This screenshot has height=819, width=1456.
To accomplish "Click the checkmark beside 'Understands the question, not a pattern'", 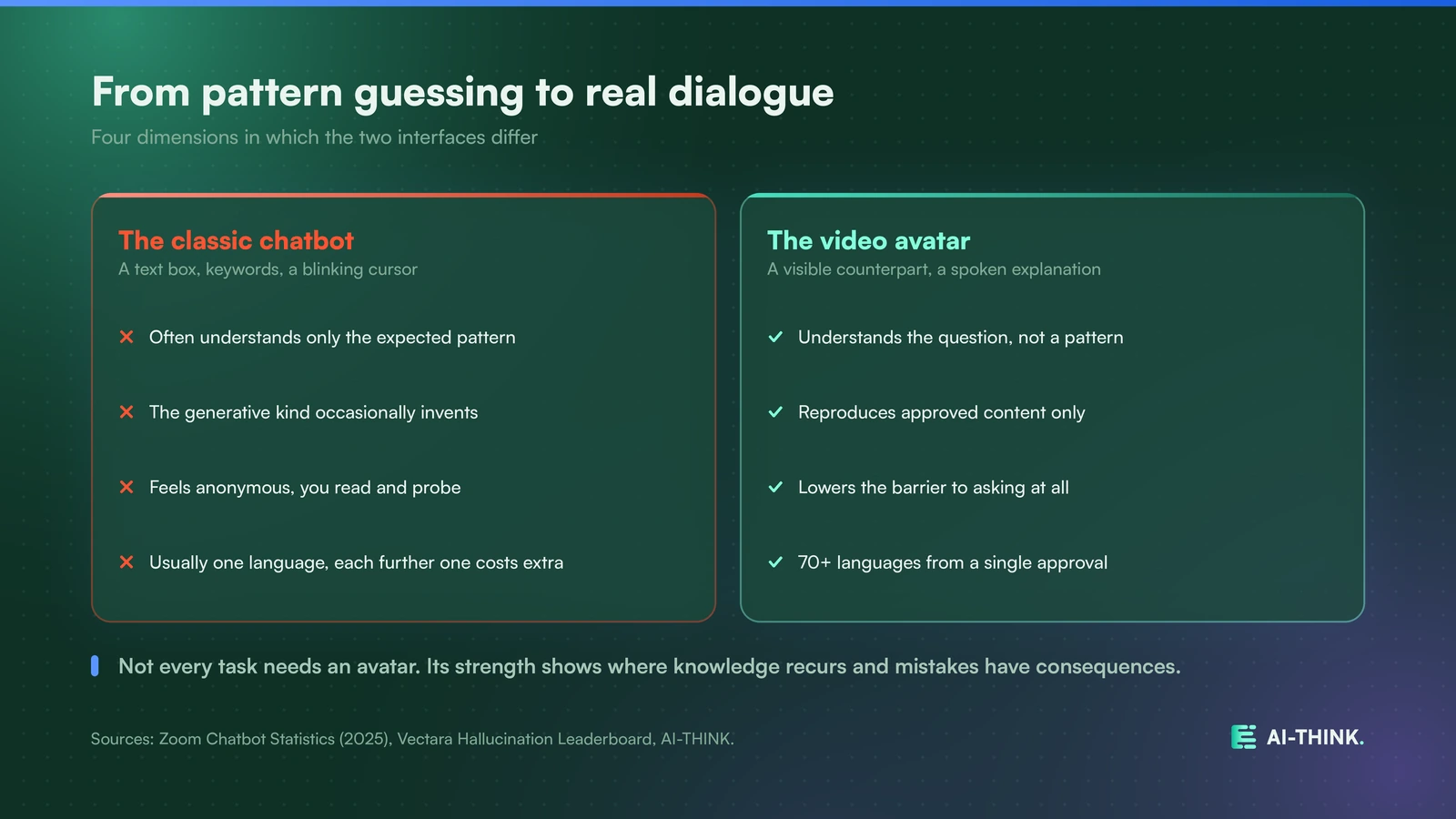I will pos(775,337).
